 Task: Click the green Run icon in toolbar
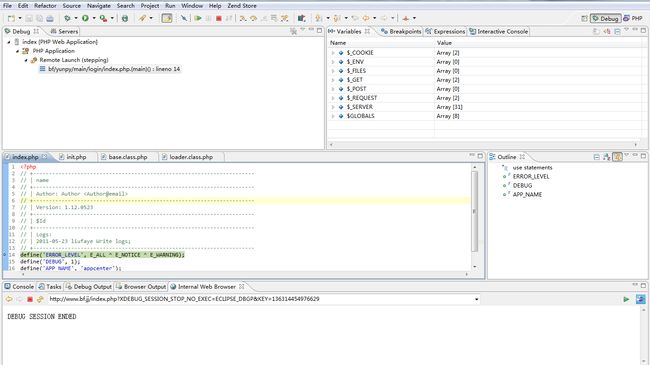coord(85,18)
